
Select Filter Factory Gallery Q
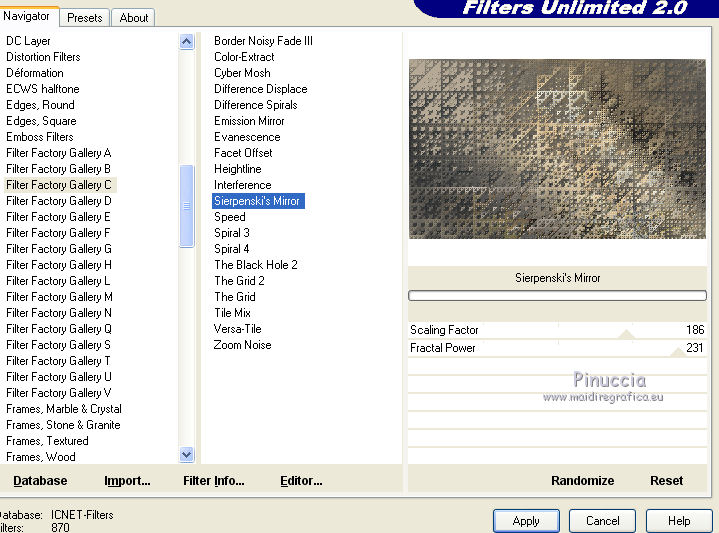pos(59,329)
